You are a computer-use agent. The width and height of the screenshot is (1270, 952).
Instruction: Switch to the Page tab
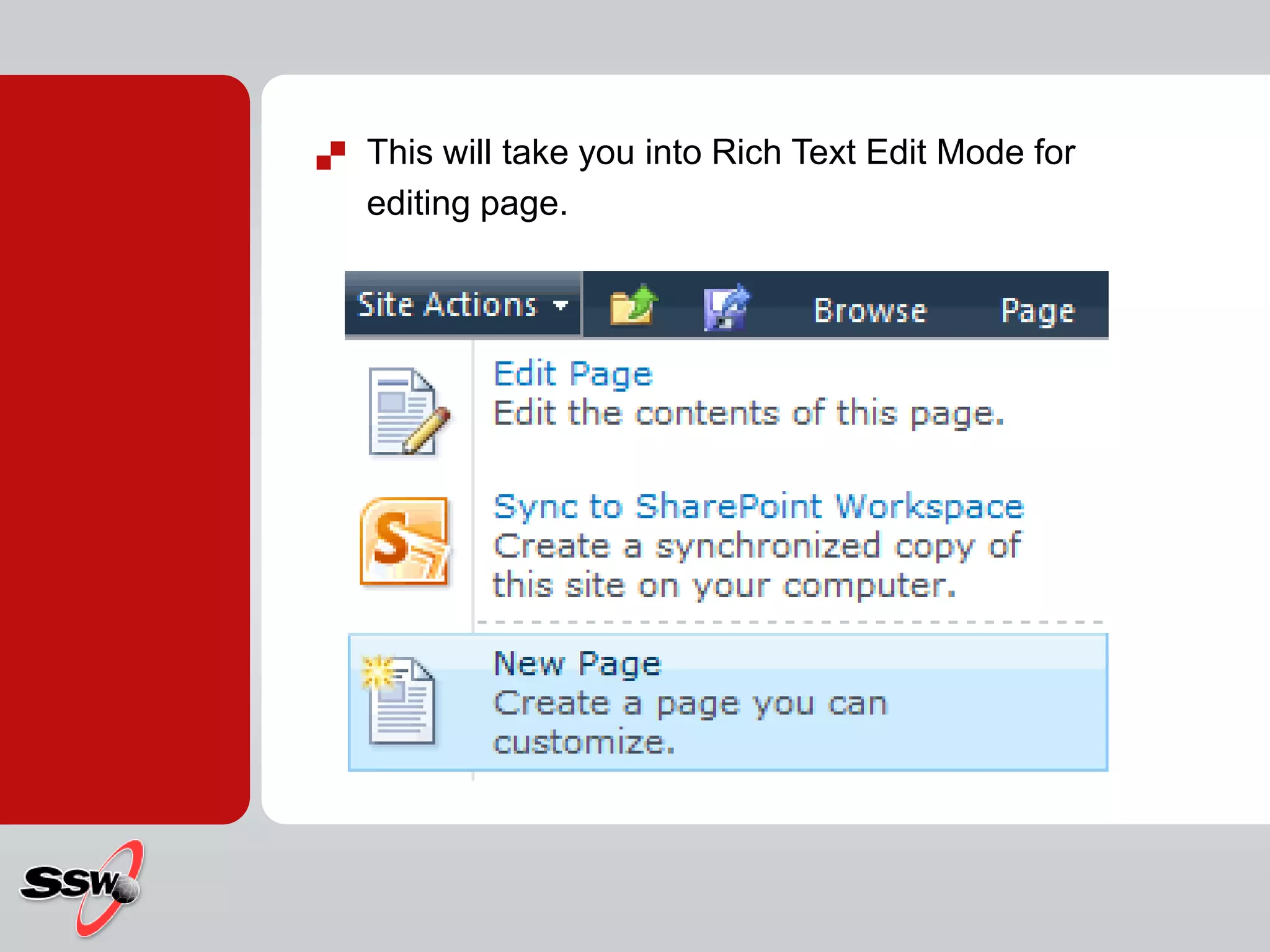click(1037, 311)
